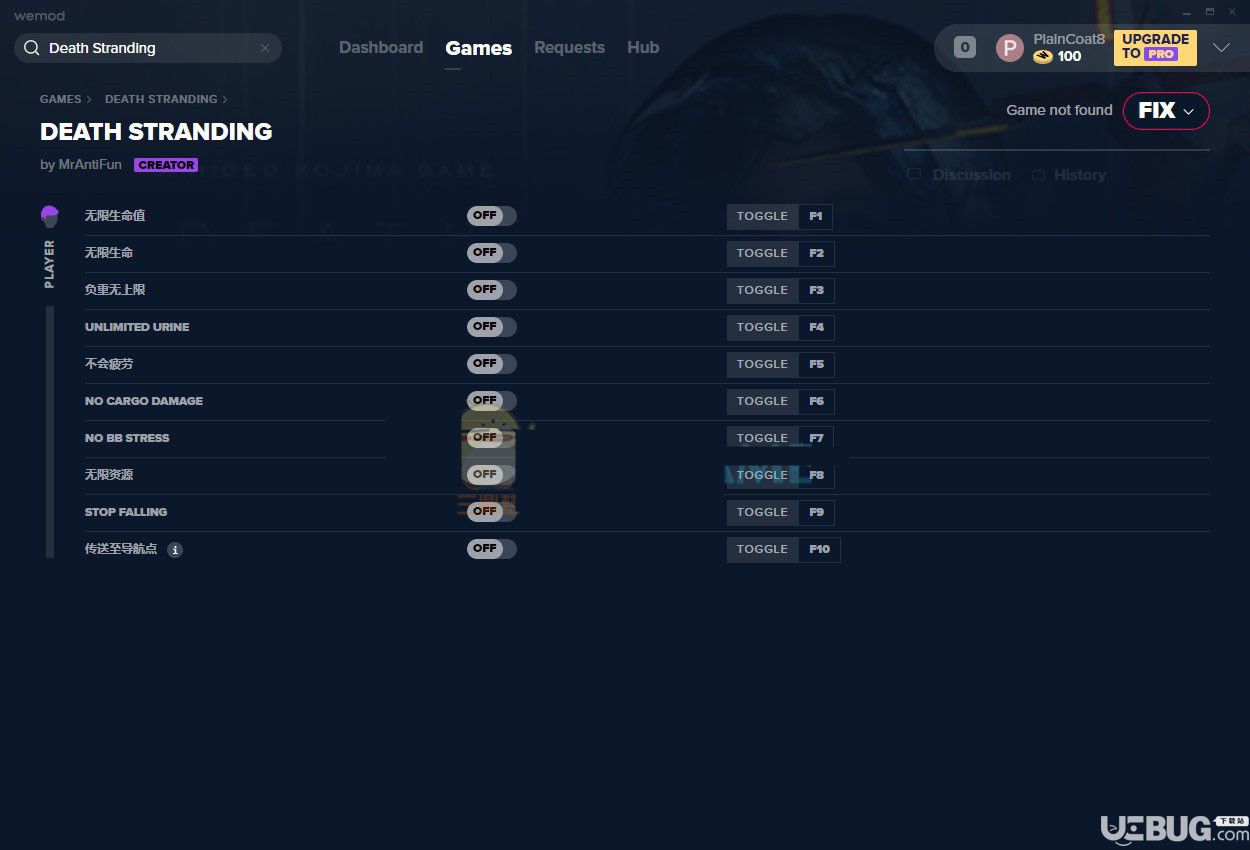The width and height of the screenshot is (1250, 850).
Task: Focus the Death Stranding search field
Action: (x=148, y=48)
